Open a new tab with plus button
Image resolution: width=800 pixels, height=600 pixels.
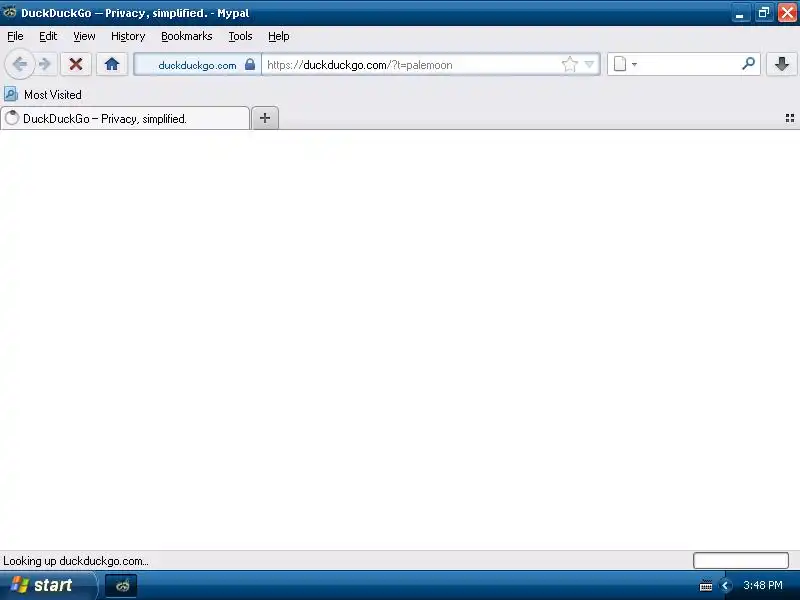265,118
